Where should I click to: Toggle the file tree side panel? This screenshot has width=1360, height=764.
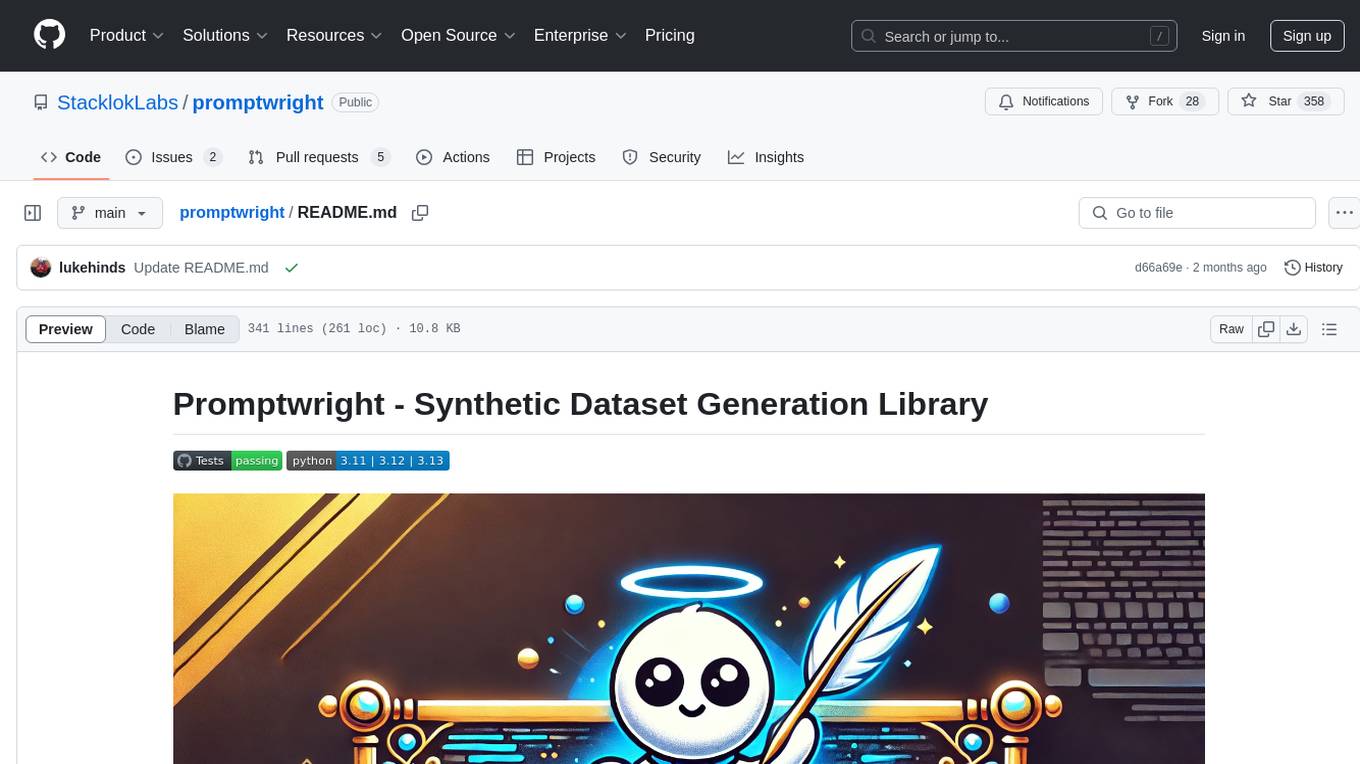33,213
